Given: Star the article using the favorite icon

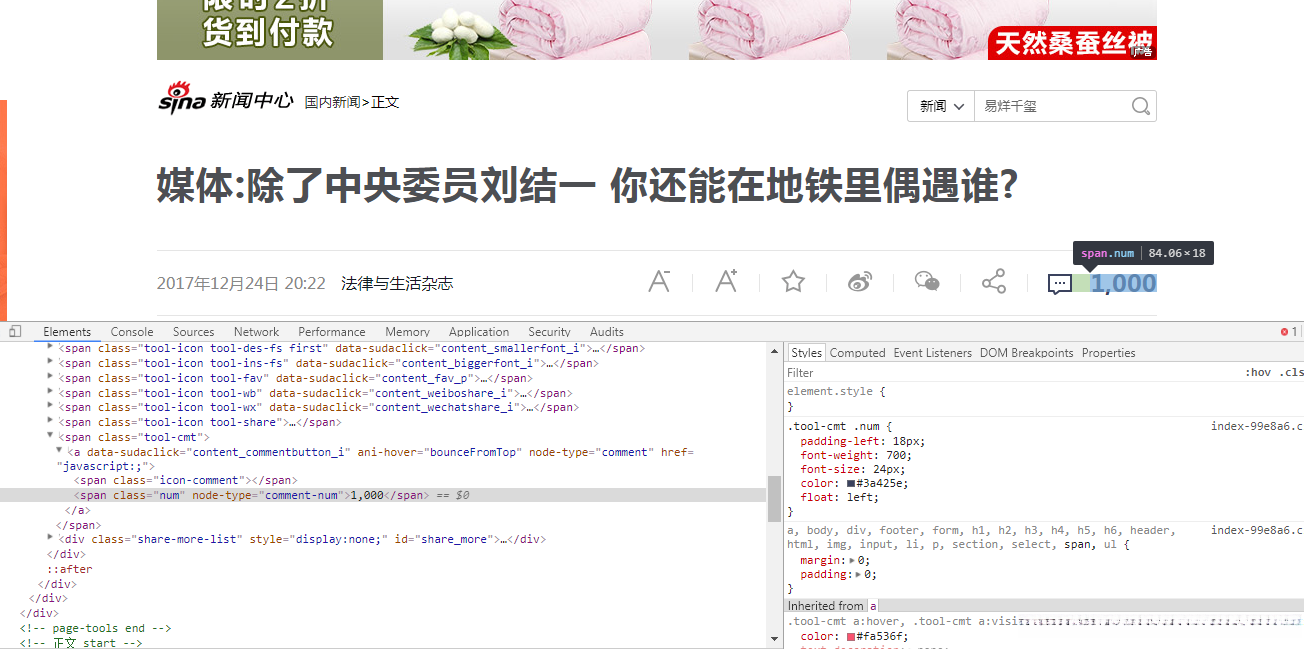Looking at the screenshot, I should click(x=793, y=281).
